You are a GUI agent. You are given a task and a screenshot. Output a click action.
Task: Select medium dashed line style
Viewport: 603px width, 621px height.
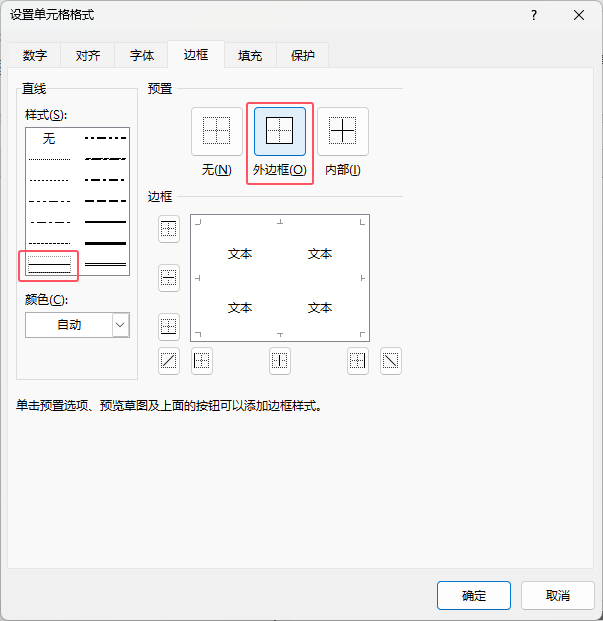pos(105,201)
